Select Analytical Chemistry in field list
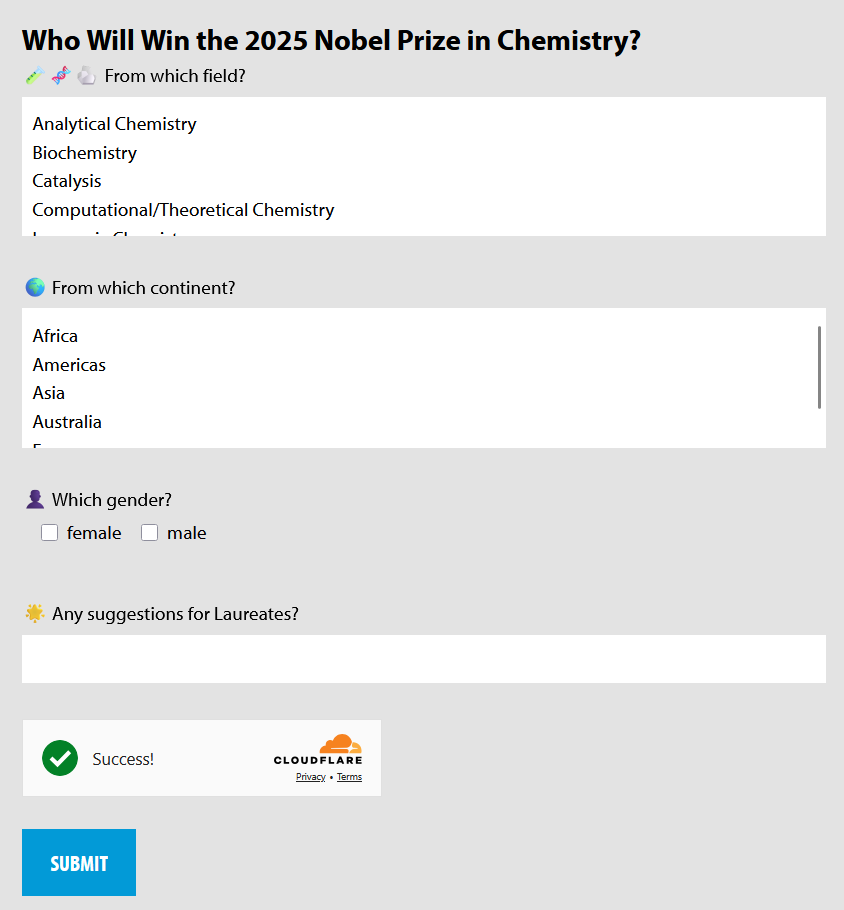The image size is (844, 910). (114, 124)
